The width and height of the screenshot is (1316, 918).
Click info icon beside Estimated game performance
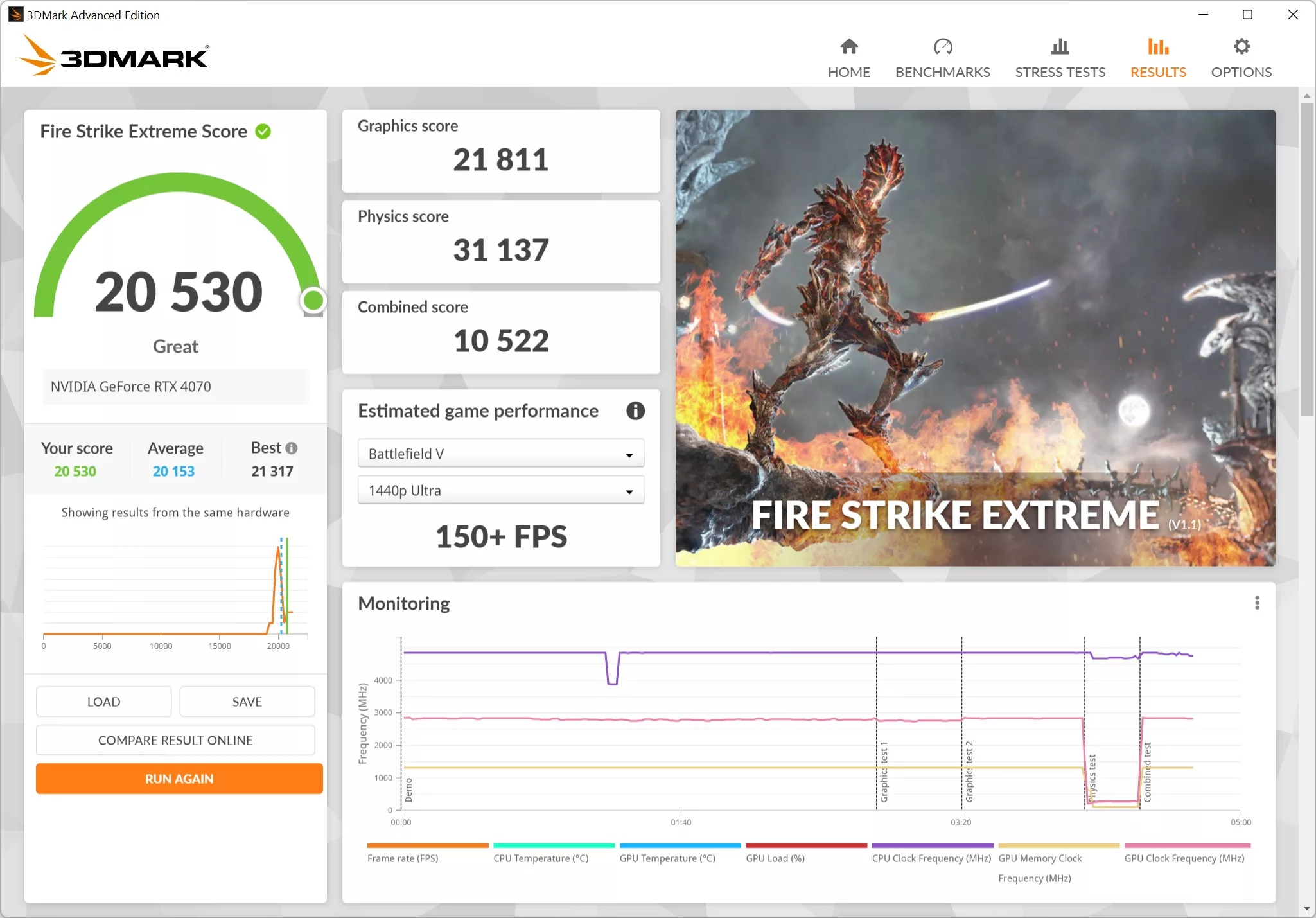[x=635, y=410]
